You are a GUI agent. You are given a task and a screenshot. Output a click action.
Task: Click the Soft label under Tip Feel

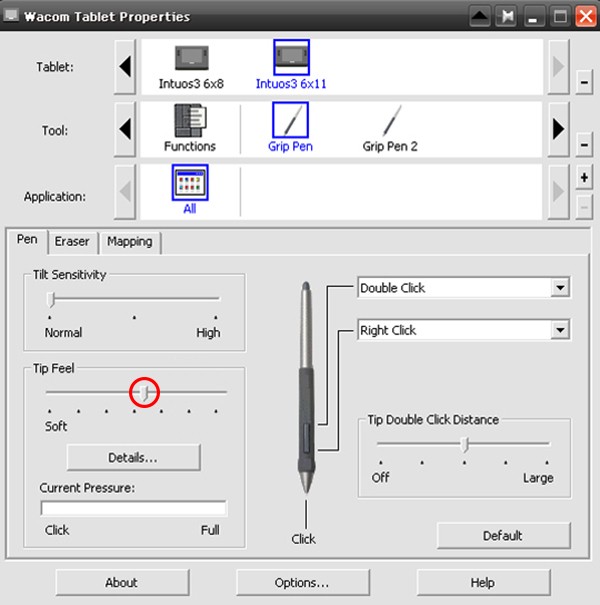point(56,426)
